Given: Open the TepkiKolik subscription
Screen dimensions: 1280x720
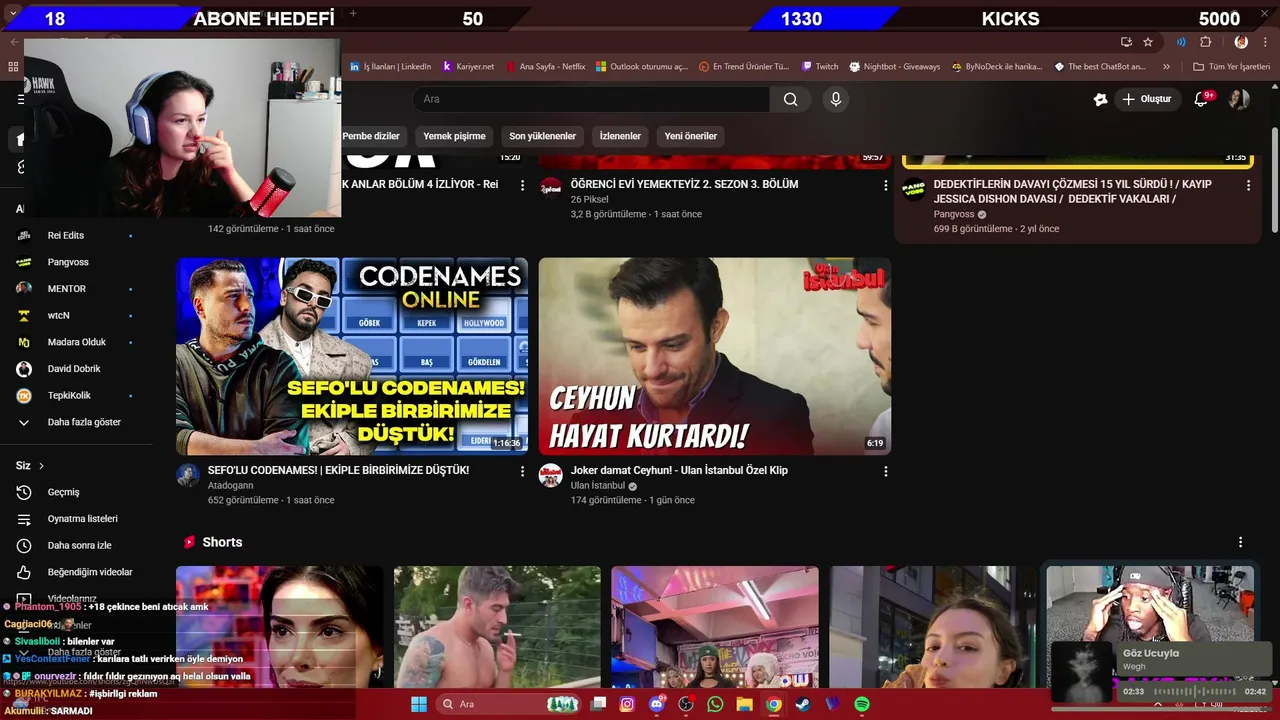Looking at the screenshot, I should [69, 396].
